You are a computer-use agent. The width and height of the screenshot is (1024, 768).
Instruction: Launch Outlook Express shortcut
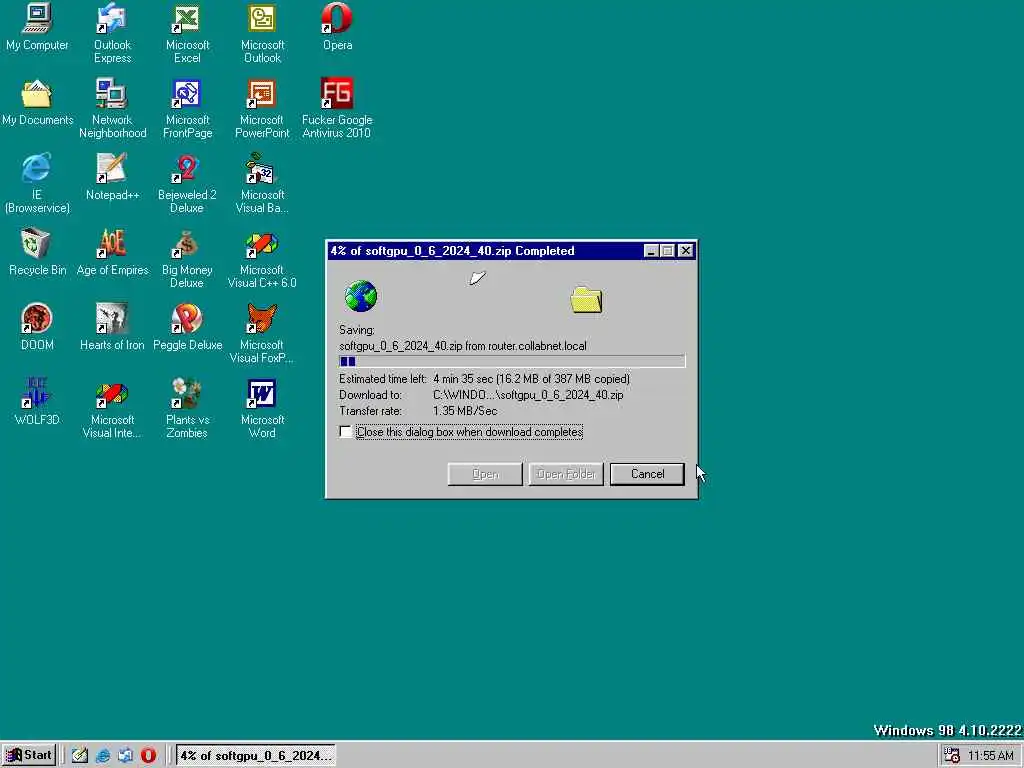click(x=112, y=33)
